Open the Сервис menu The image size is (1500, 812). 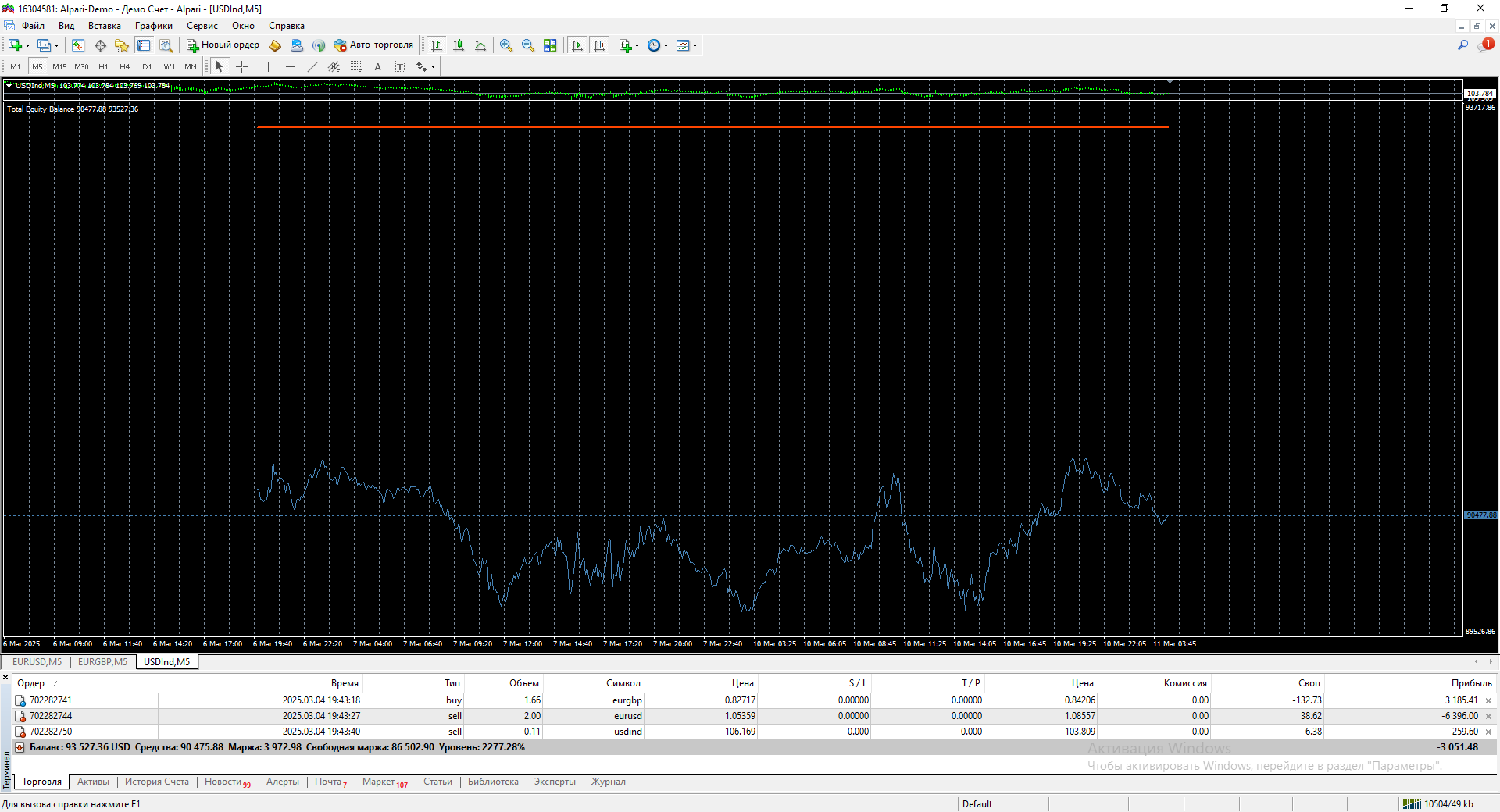tap(202, 26)
